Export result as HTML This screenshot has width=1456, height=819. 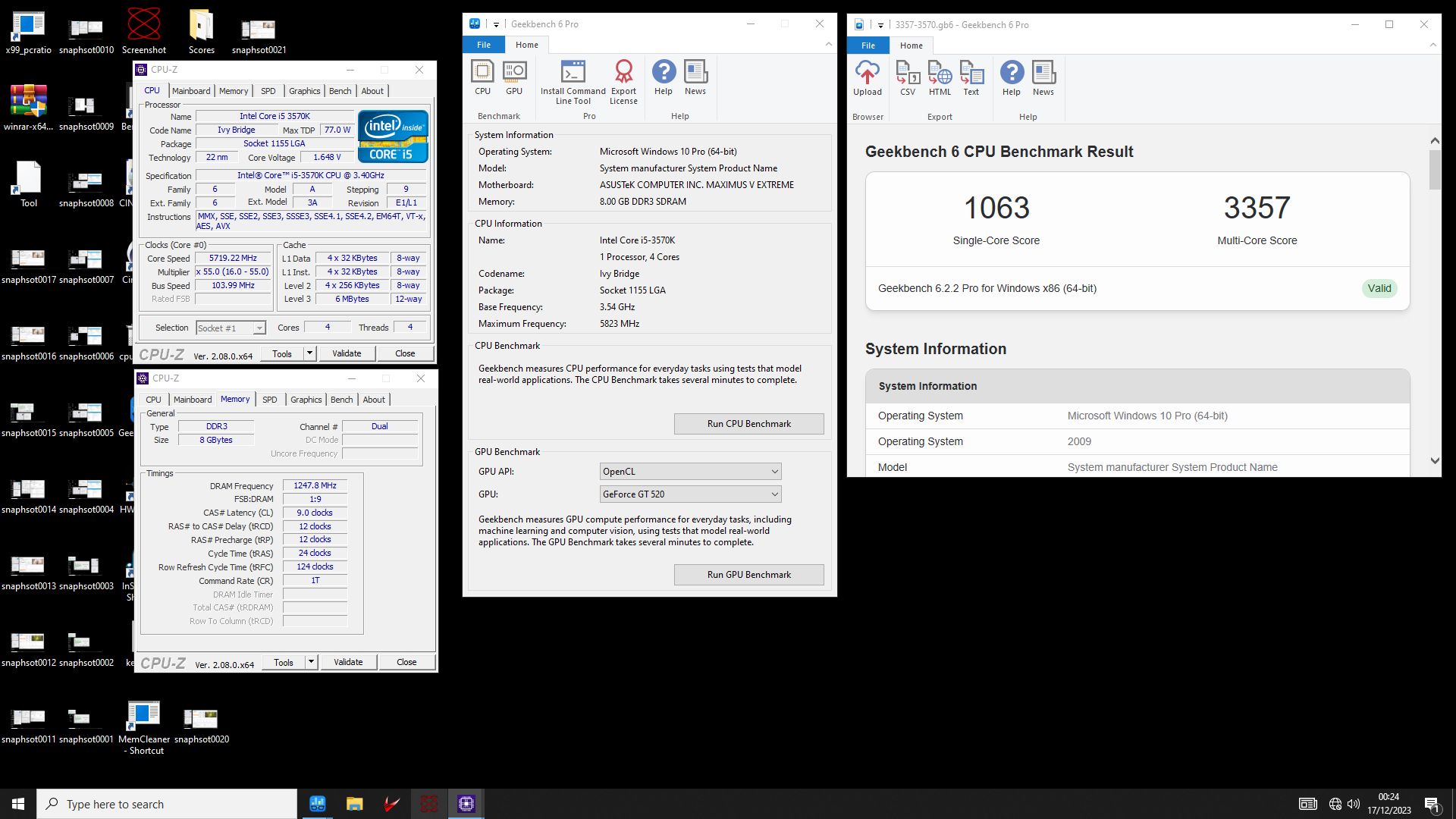click(x=940, y=79)
